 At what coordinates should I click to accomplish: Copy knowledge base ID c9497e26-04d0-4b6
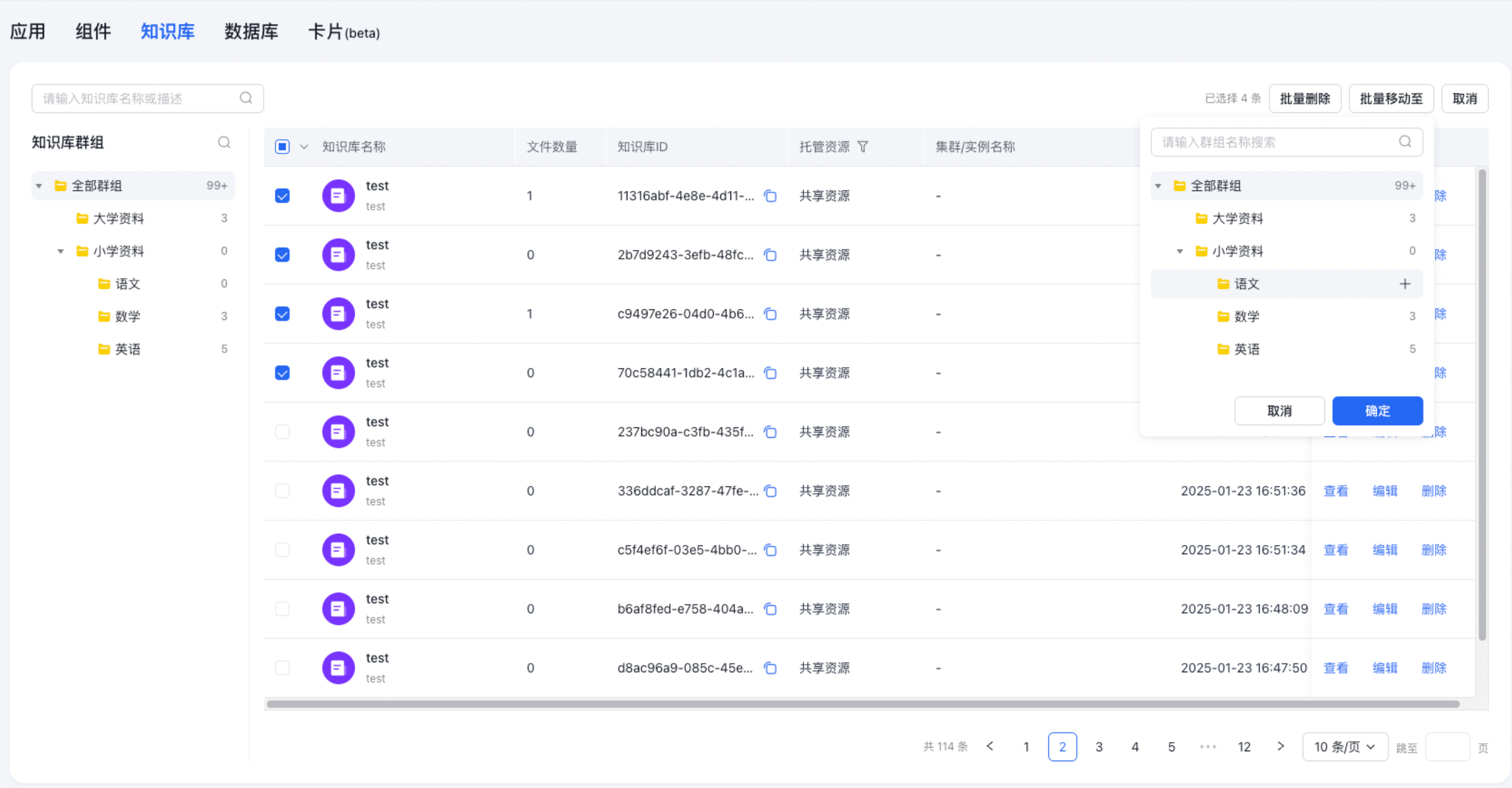pyautogui.click(x=770, y=314)
